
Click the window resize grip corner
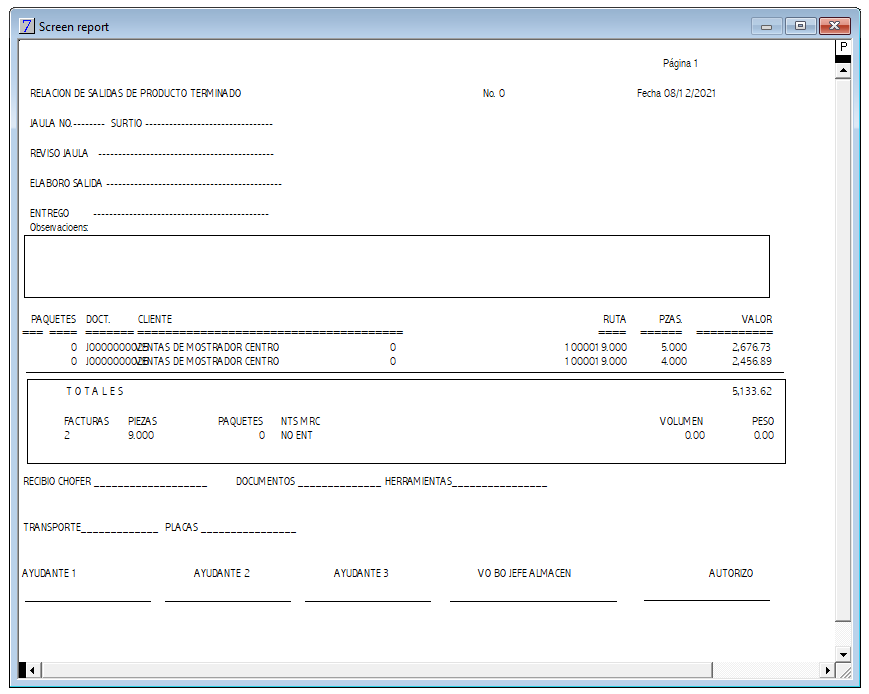(844, 671)
